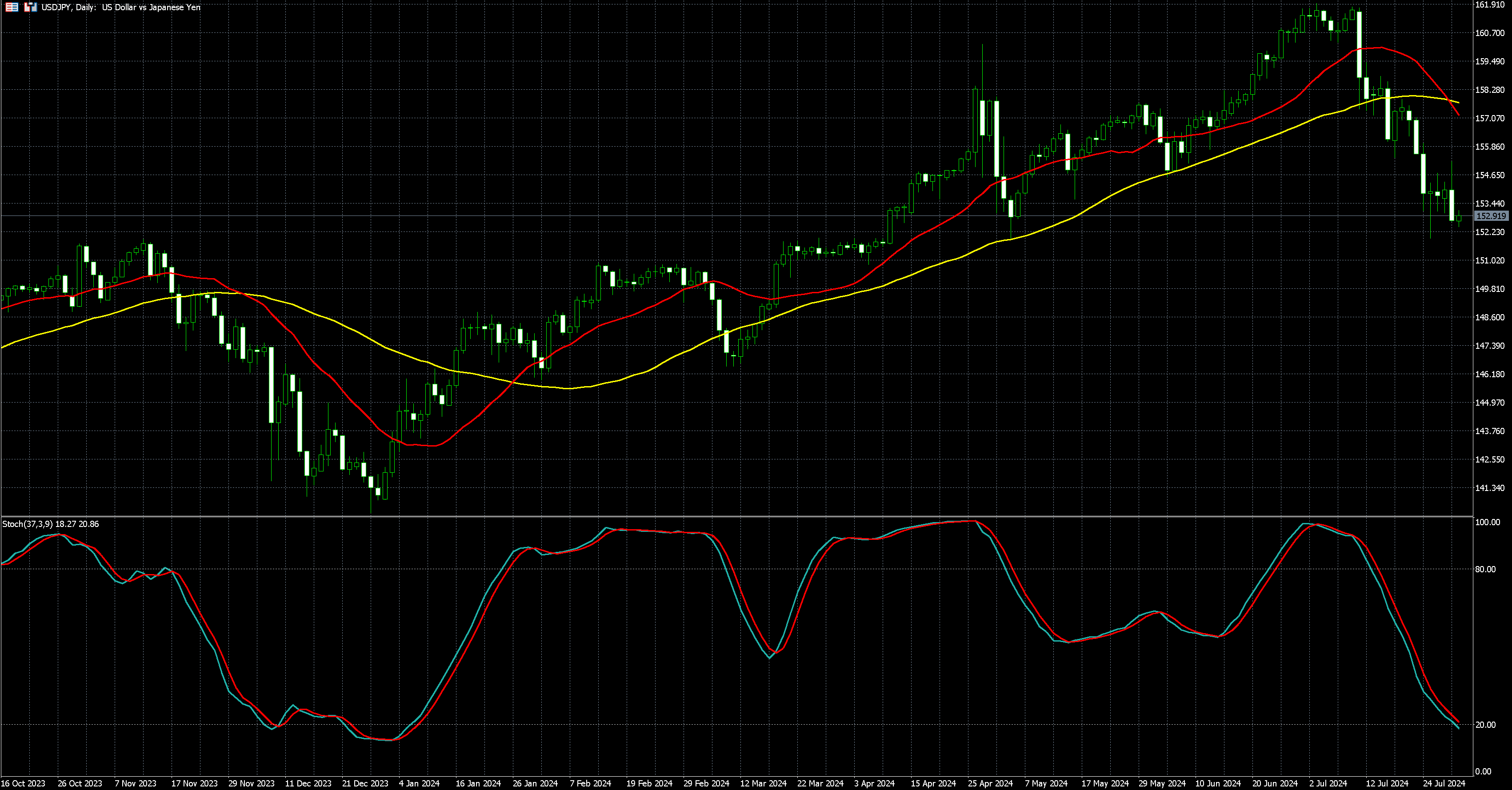Image resolution: width=1512 pixels, height=790 pixels.
Task: Click the 100.00 Stochastic scale label
Action: click(x=1488, y=523)
